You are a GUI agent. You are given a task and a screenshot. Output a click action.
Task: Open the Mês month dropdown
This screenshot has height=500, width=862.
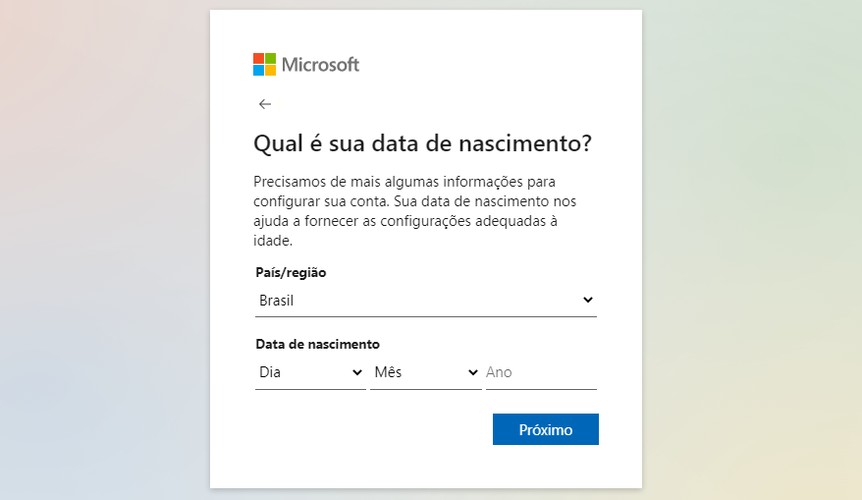(x=426, y=373)
